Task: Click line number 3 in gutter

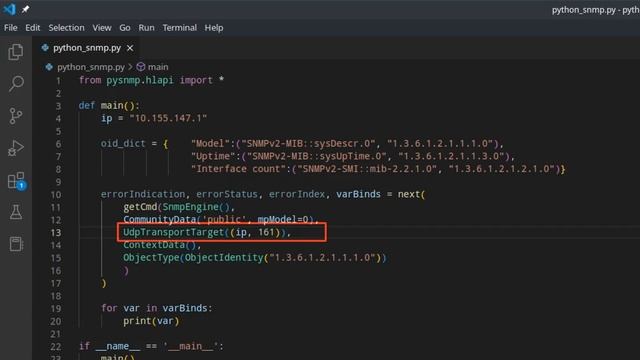Action: click(x=58, y=106)
